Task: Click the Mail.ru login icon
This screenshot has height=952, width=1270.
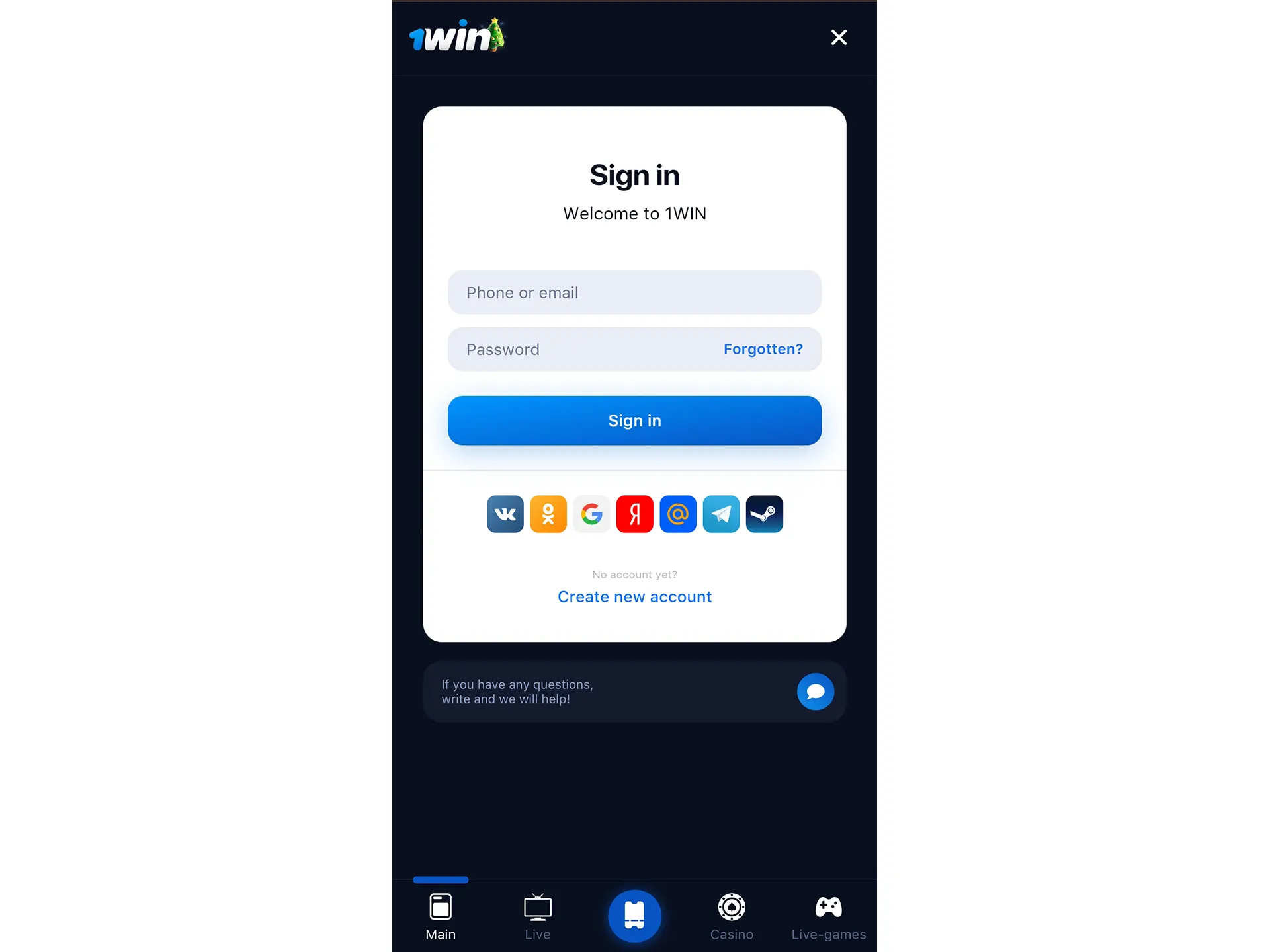Action: [x=677, y=514]
